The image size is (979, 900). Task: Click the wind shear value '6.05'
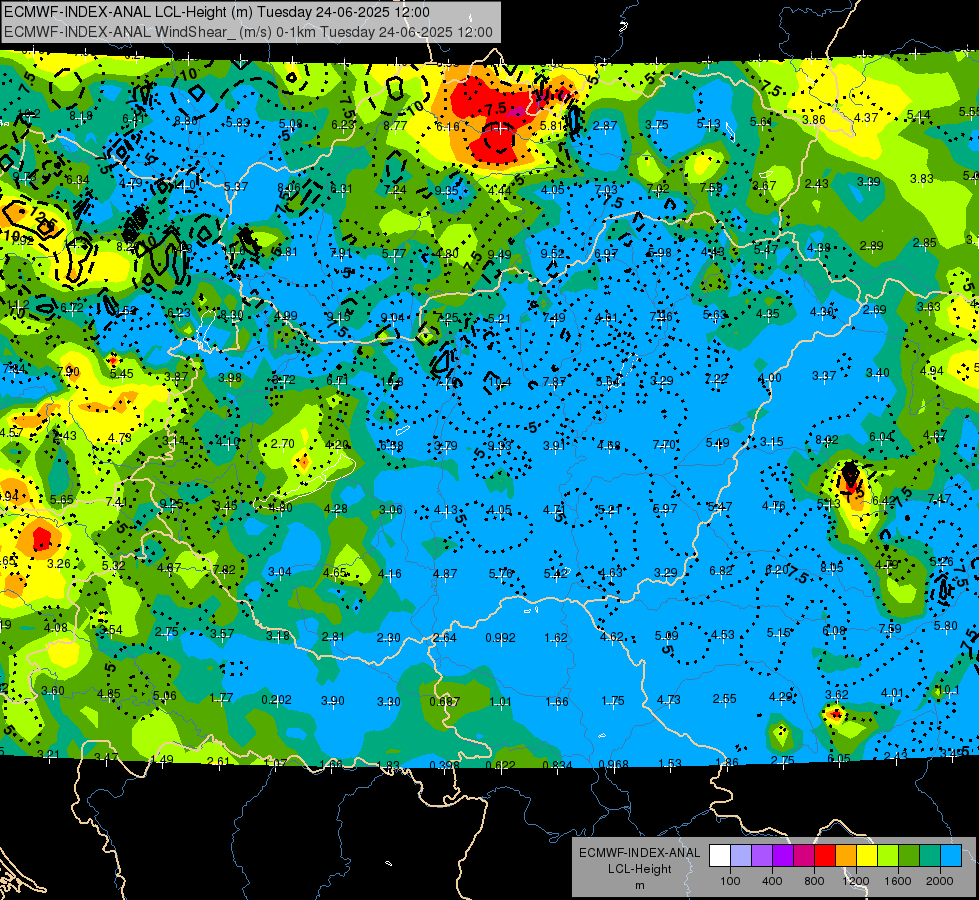[x=839, y=758]
